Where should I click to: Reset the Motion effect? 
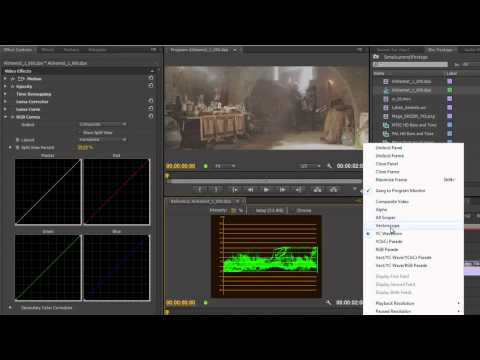pos(151,78)
